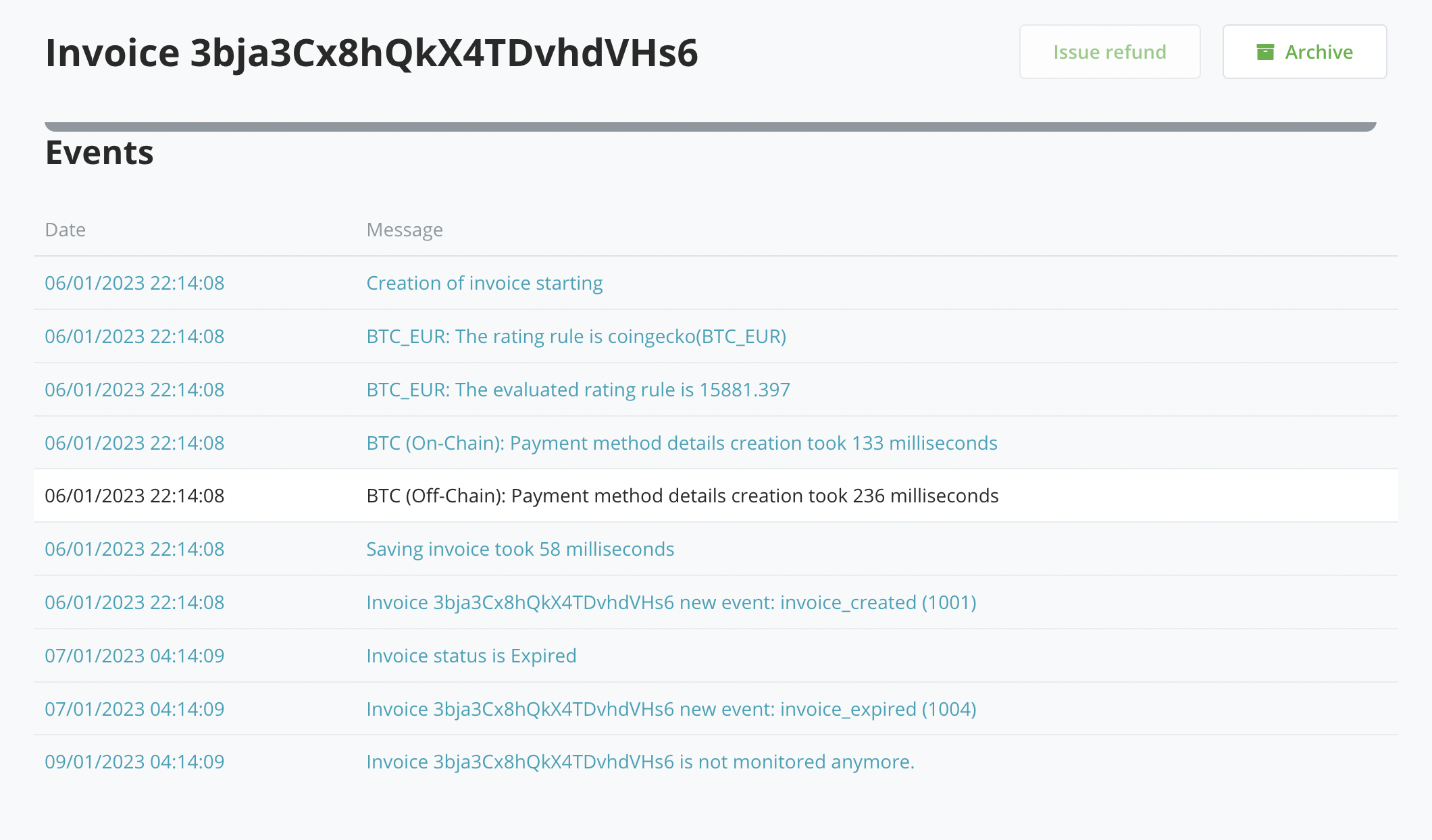Image resolution: width=1432 pixels, height=840 pixels.
Task: Click the evaluated rating rule 15881.397 message
Action: pyautogui.click(x=578, y=390)
